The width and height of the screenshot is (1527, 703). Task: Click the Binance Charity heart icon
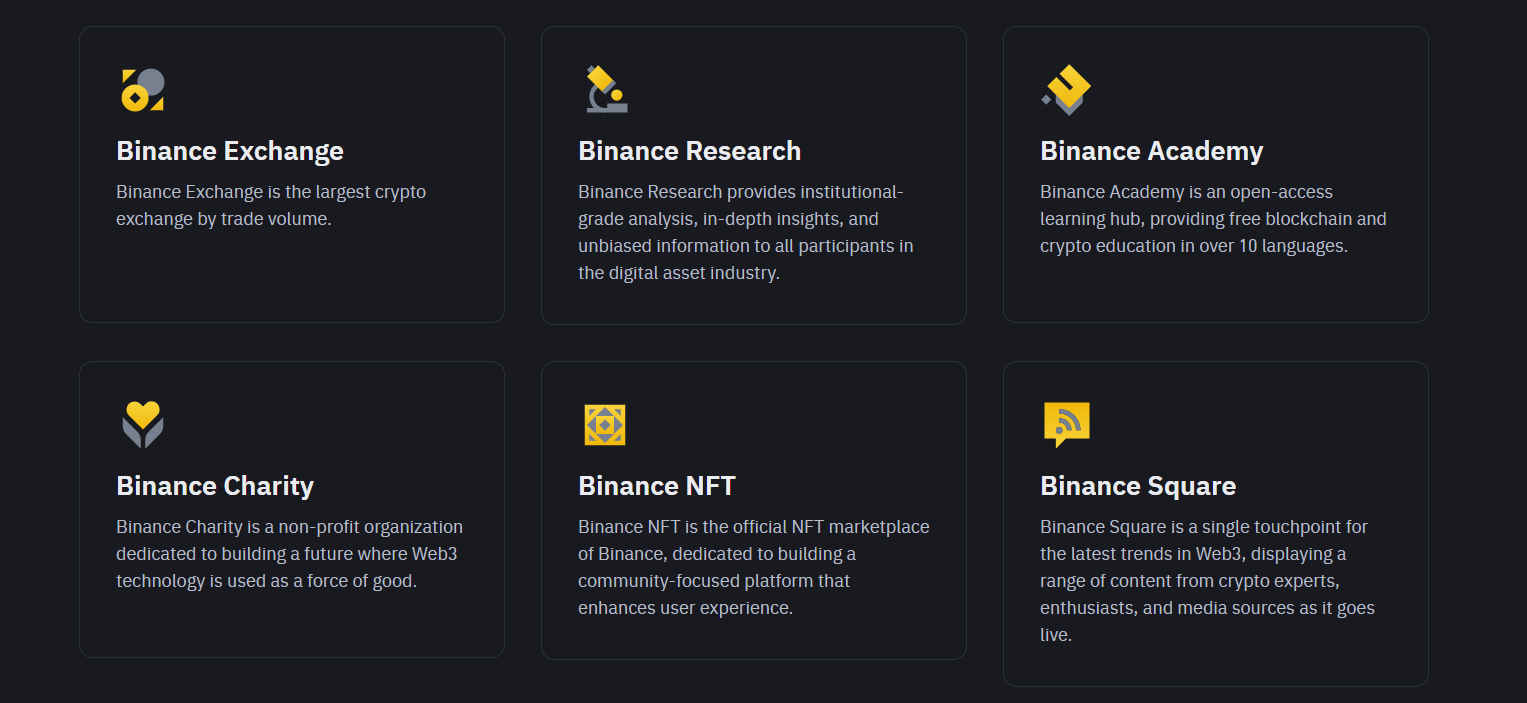(x=142, y=424)
